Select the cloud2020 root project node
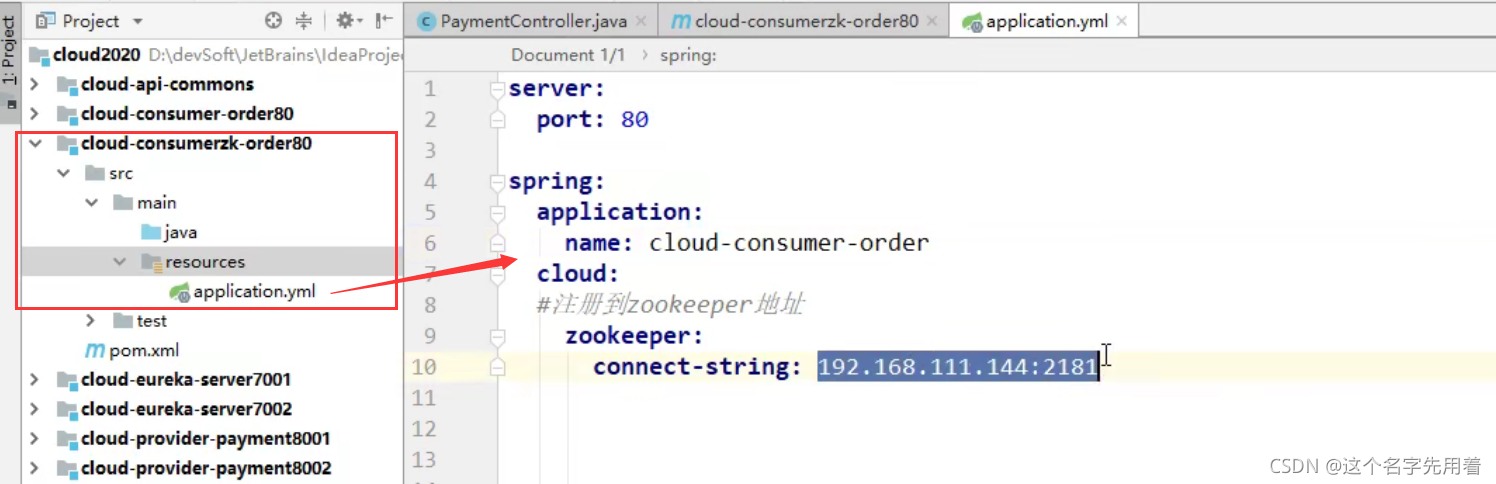Image resolution: width=1496 pixels, height=484 pixels. (x=98, y=55)
